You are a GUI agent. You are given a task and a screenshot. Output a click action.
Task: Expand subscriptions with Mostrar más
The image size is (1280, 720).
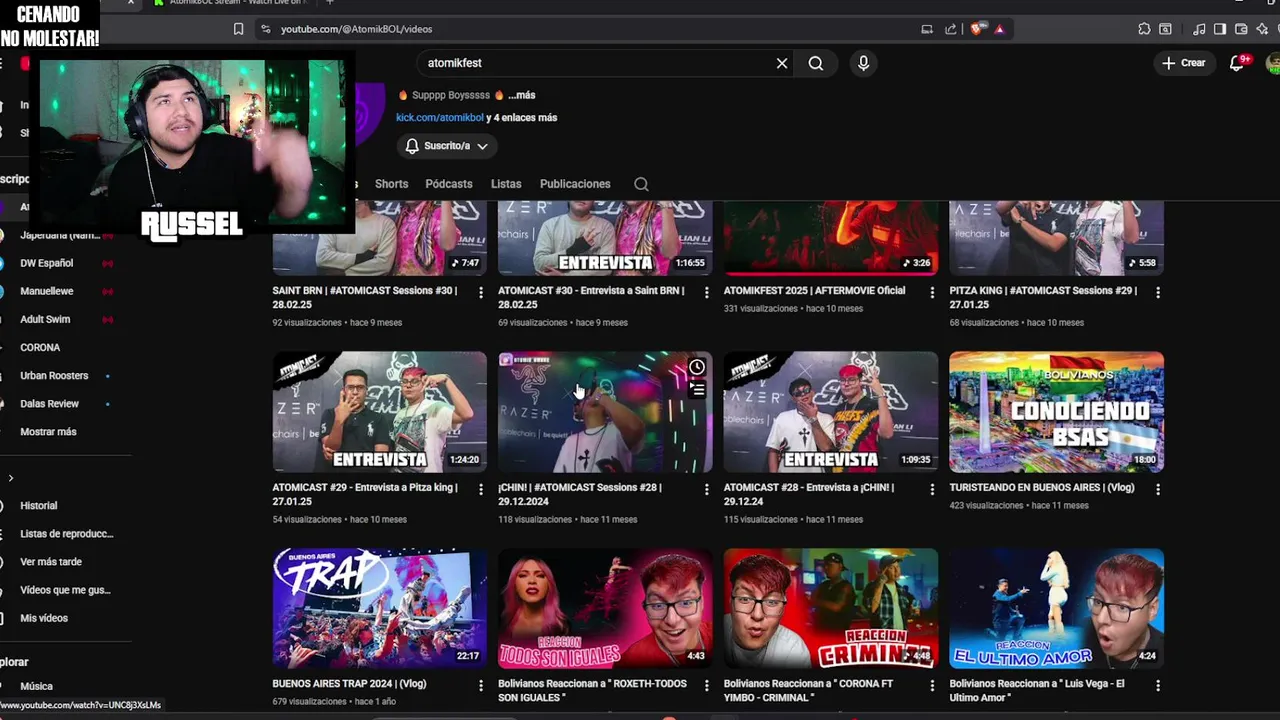[48, 432]
